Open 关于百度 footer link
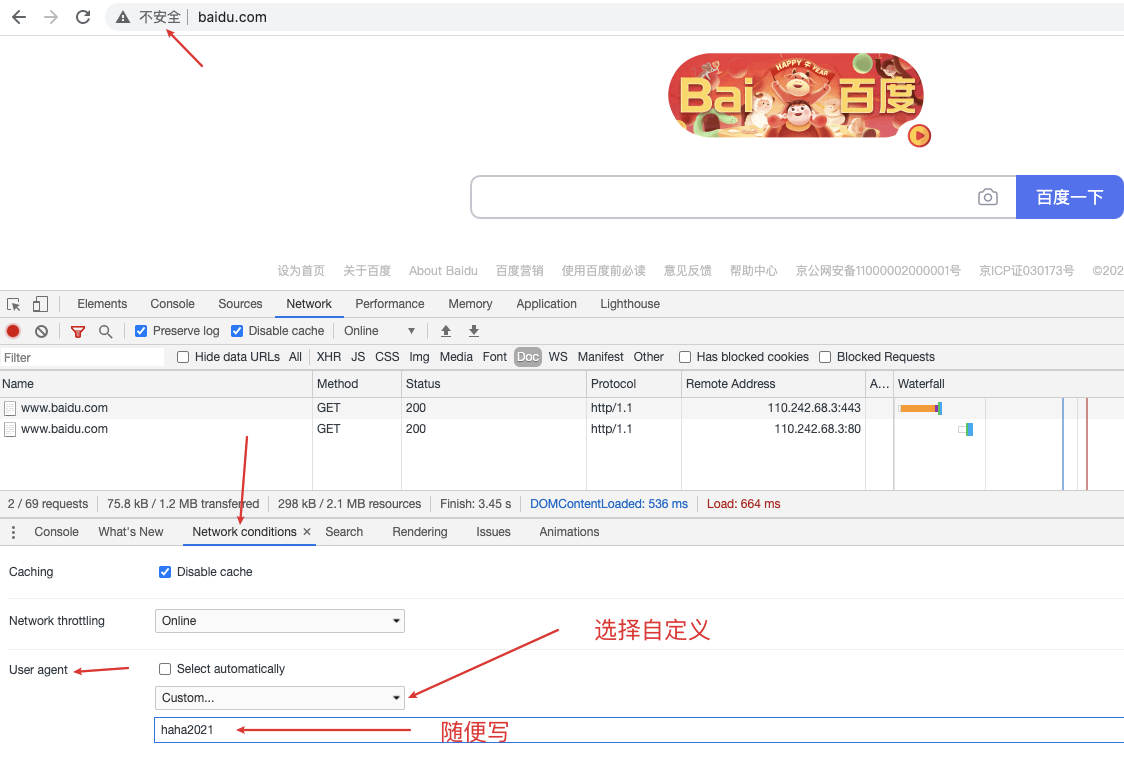Screen dimensions: 1124x757 coord(367,271)
